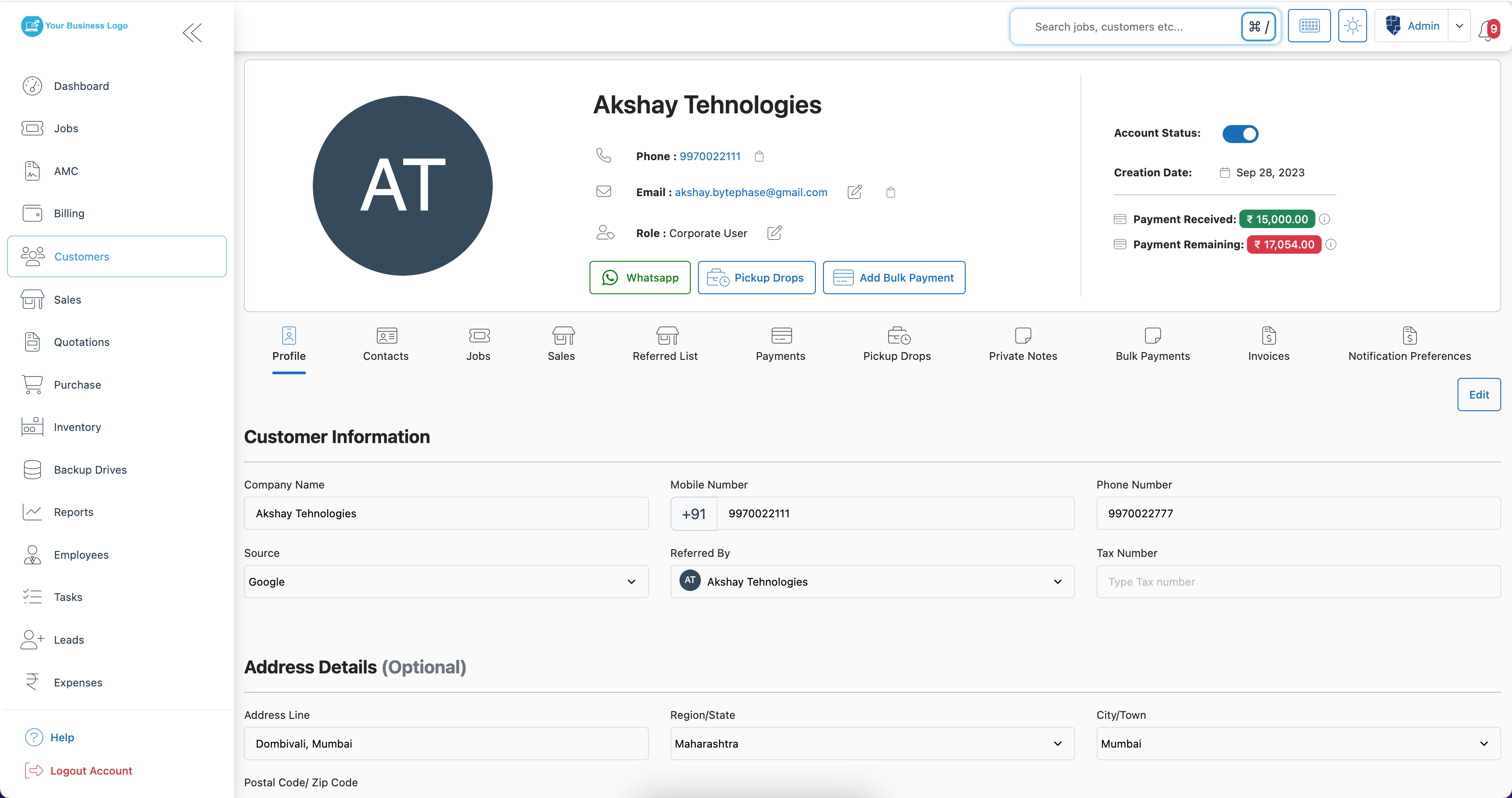Image resolution: width=1512 pixels, height=798 pixels.
Task: Open notifications bell with badge 9
Action: (x=1486, y=27)
